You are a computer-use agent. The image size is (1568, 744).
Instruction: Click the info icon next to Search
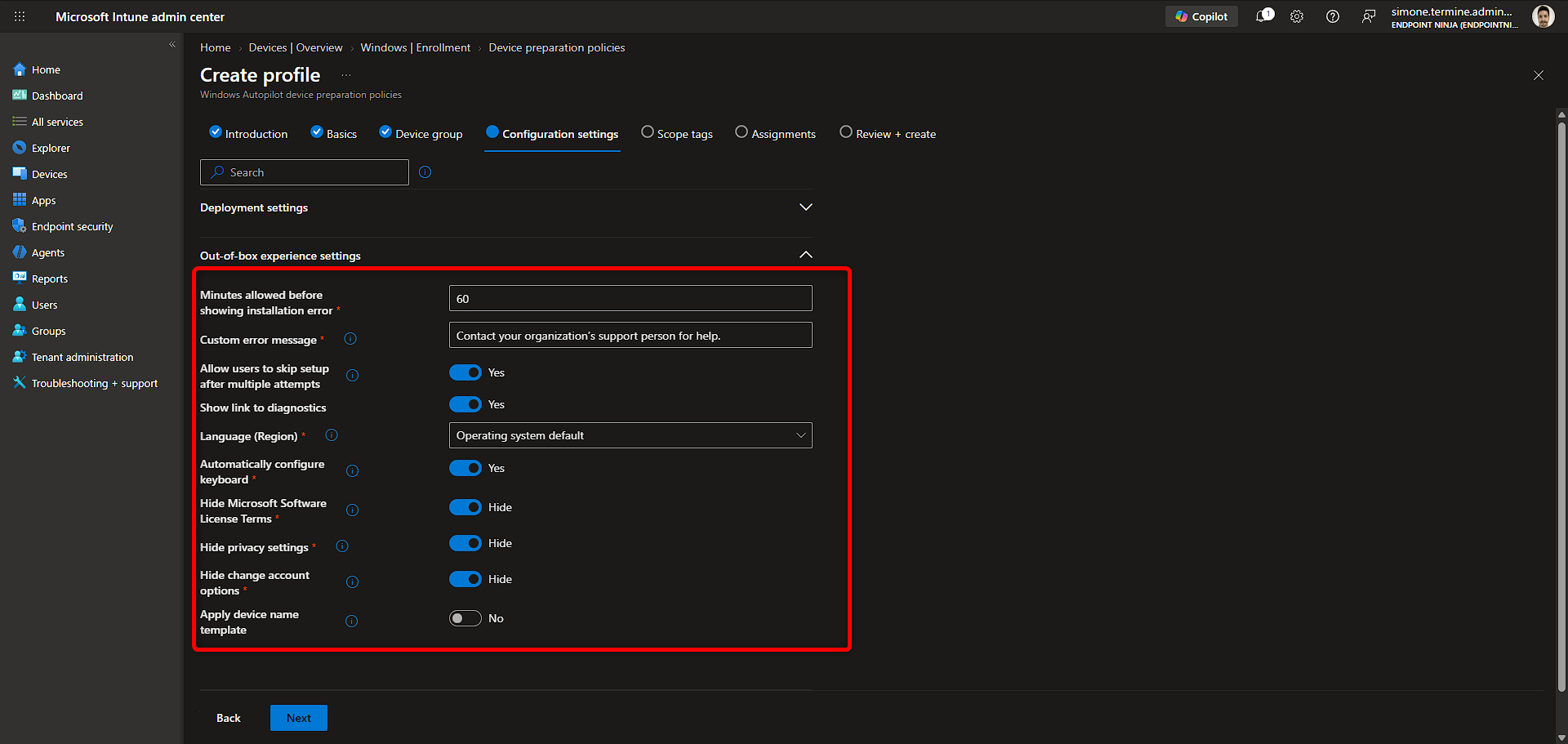click(x=425, y=172)
